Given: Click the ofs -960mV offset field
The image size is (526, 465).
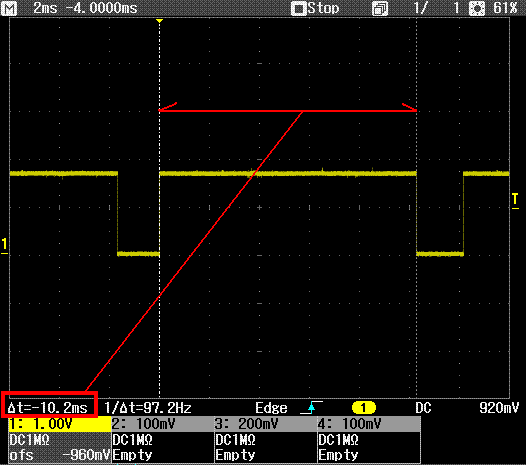Looking at the screenshot, I should 60,455.
